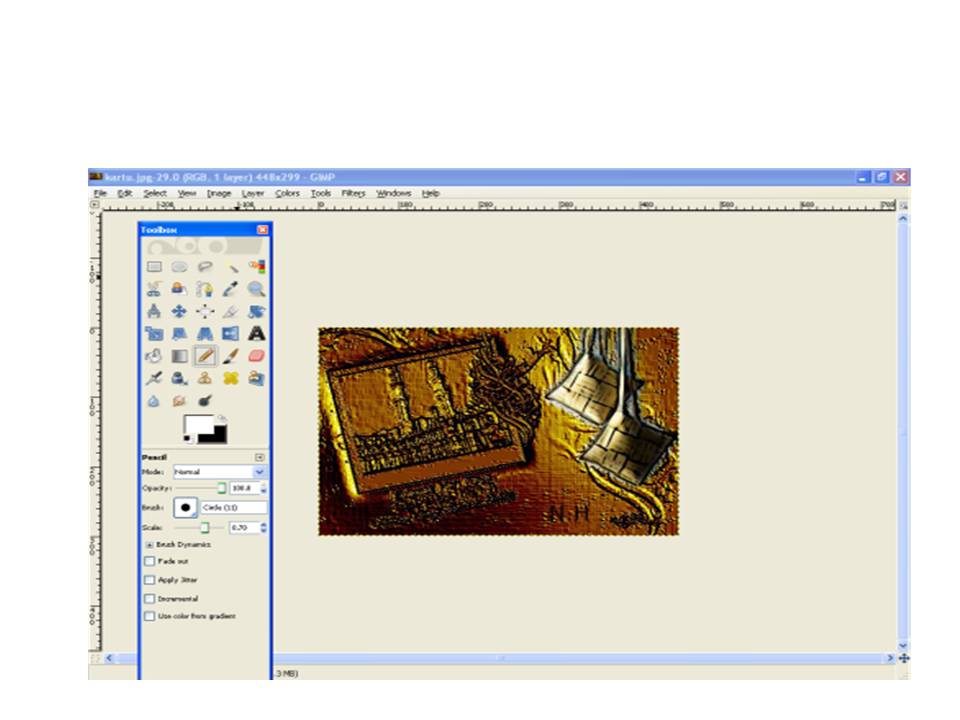This screenshot has width=960, height=720.
Task: Select the Text tool
Action: click(x=257, y=334)
